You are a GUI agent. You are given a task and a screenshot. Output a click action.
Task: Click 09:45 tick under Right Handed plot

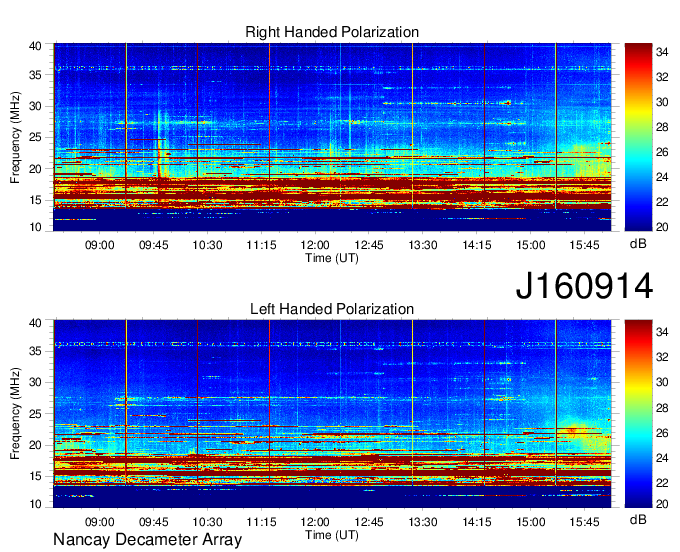(x=154, y=245)
